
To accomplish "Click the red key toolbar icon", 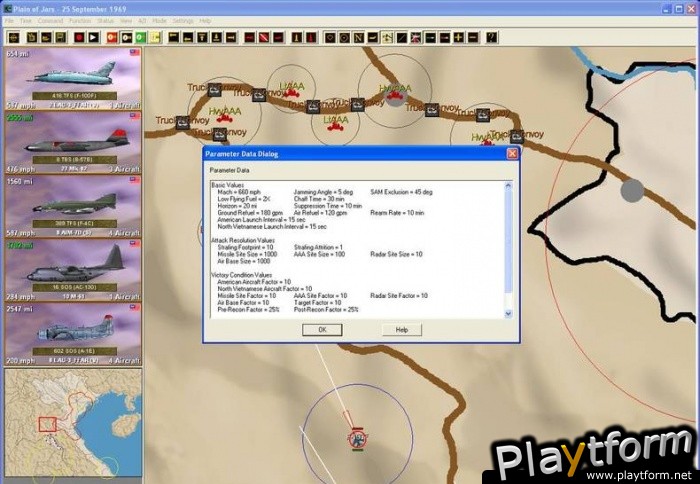I will 112,38.
